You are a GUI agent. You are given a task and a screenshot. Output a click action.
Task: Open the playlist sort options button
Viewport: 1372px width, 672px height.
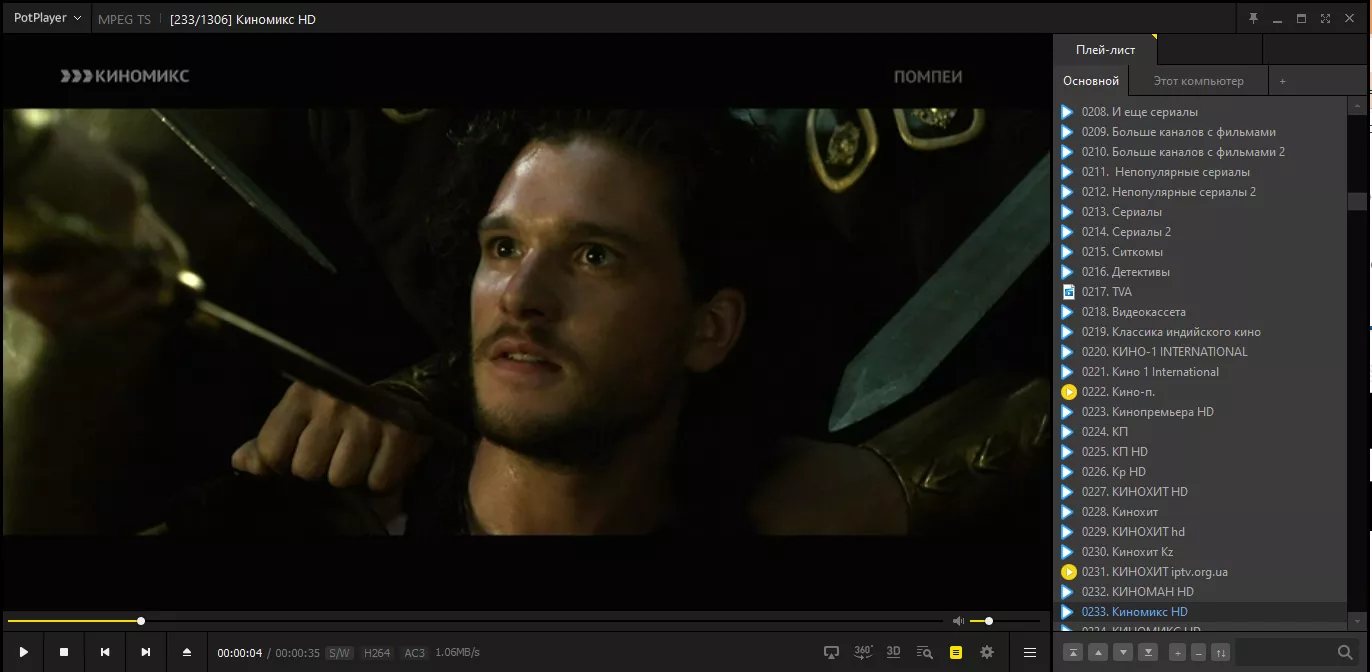click(1220, 653)
